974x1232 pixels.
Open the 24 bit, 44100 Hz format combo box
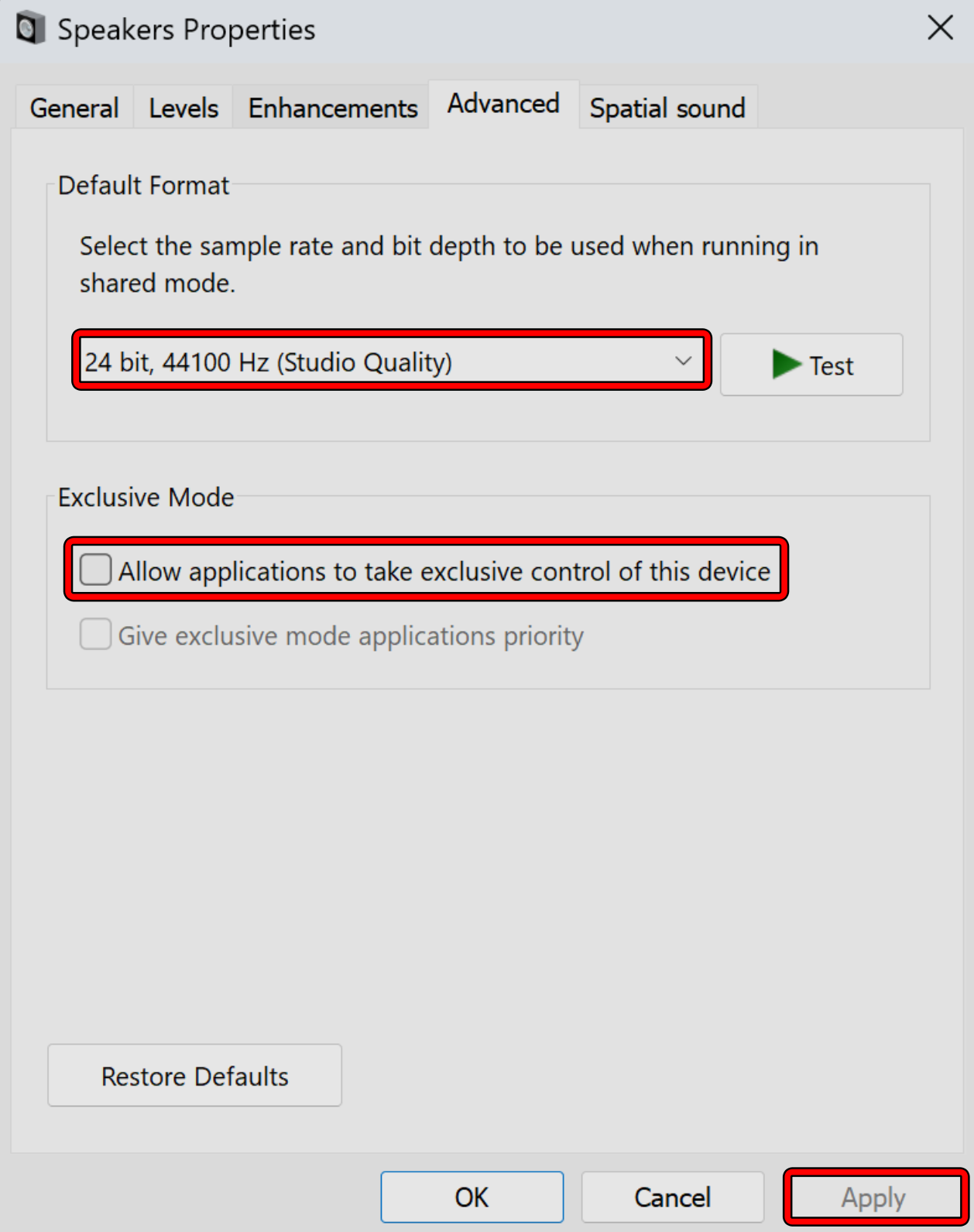372,361
